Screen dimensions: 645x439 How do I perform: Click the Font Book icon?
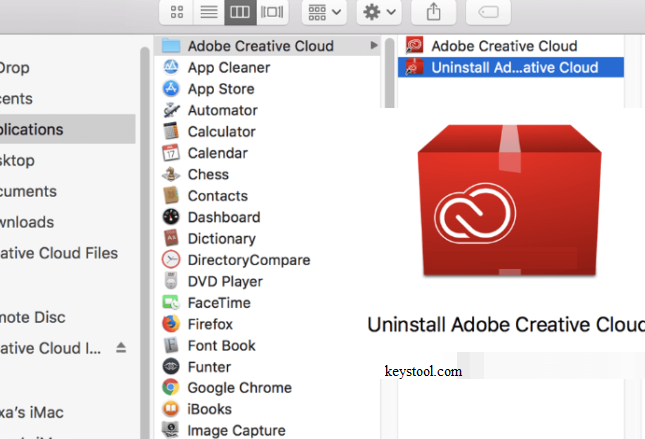click(x=171, y=345)
